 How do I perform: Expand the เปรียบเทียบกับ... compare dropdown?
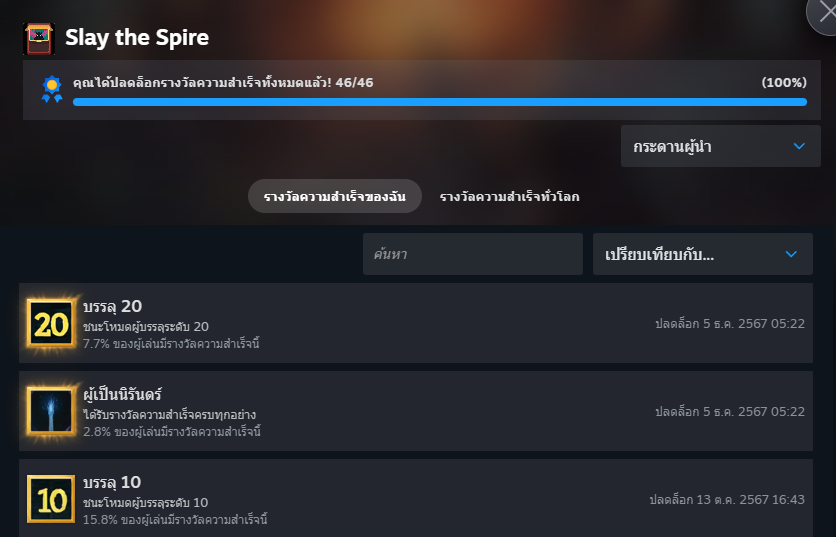tap(703, 254)
